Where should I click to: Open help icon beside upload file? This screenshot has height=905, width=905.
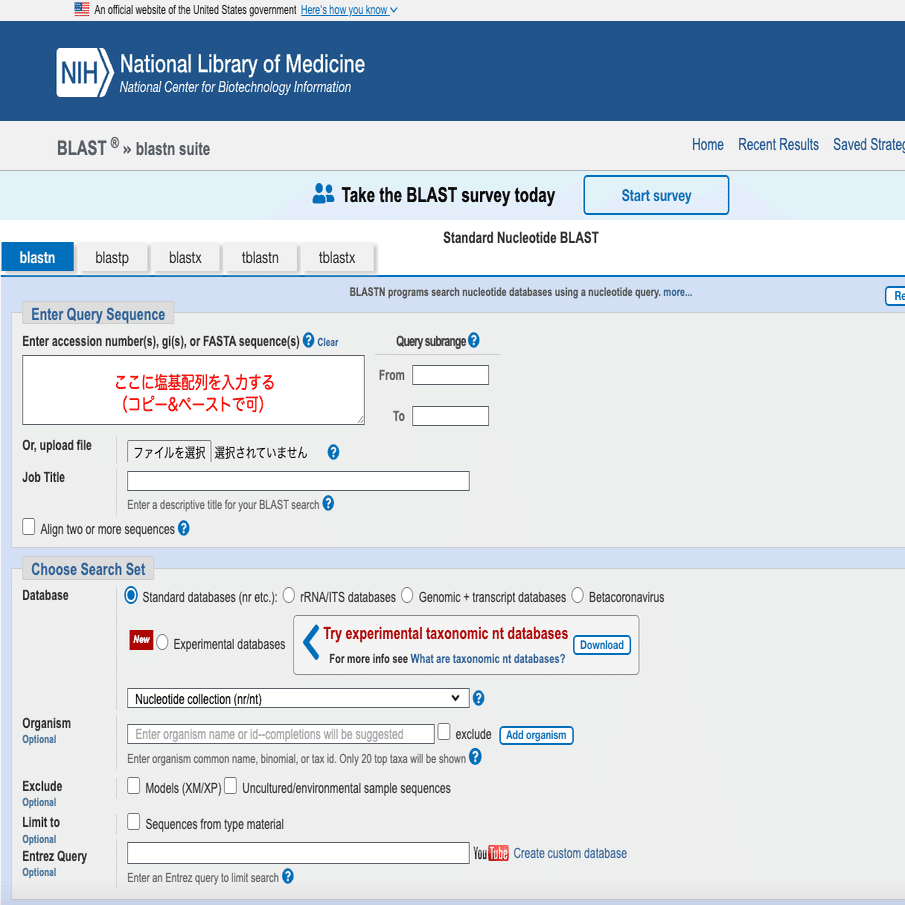click(333, 452)
